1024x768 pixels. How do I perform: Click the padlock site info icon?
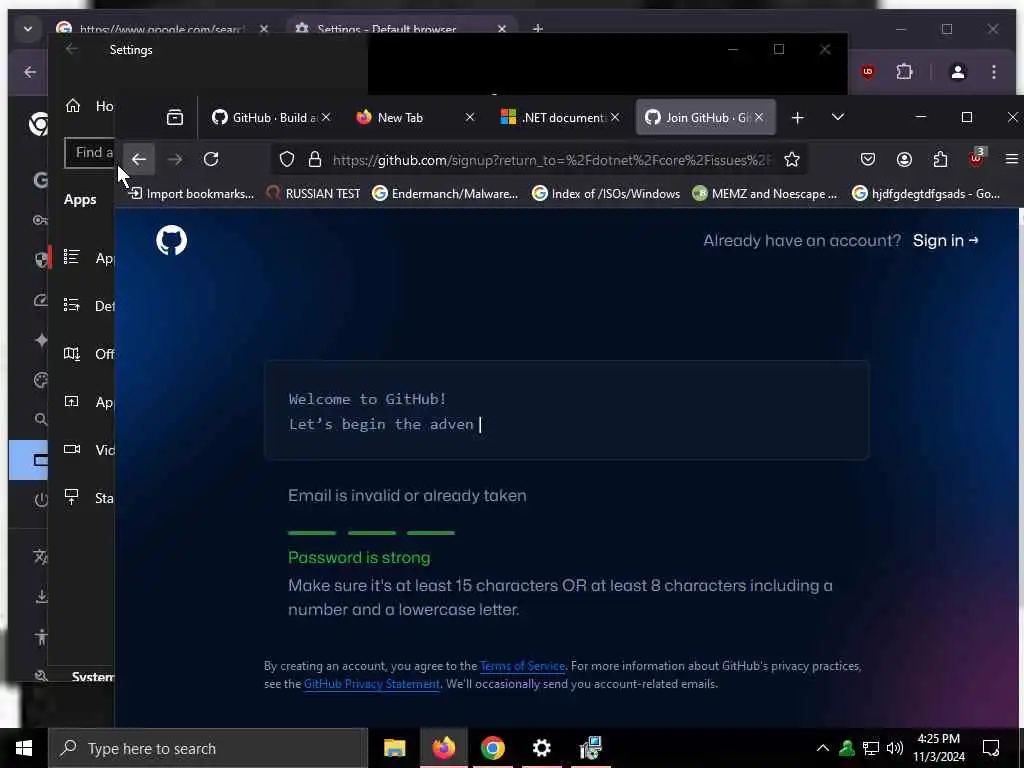[x=315, y=159]
